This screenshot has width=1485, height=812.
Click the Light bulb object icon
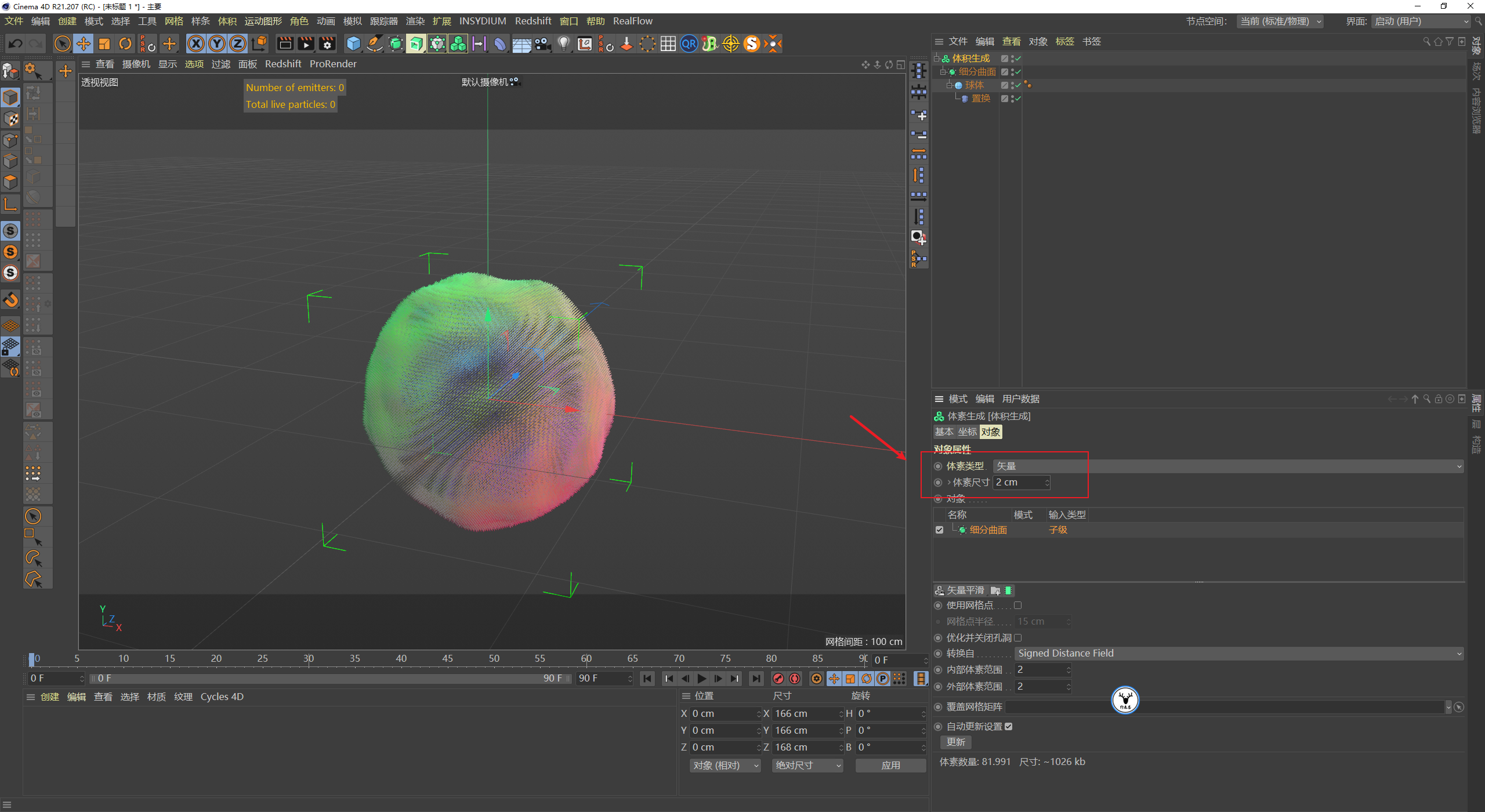pyautogui.click(x=563, y=43)
